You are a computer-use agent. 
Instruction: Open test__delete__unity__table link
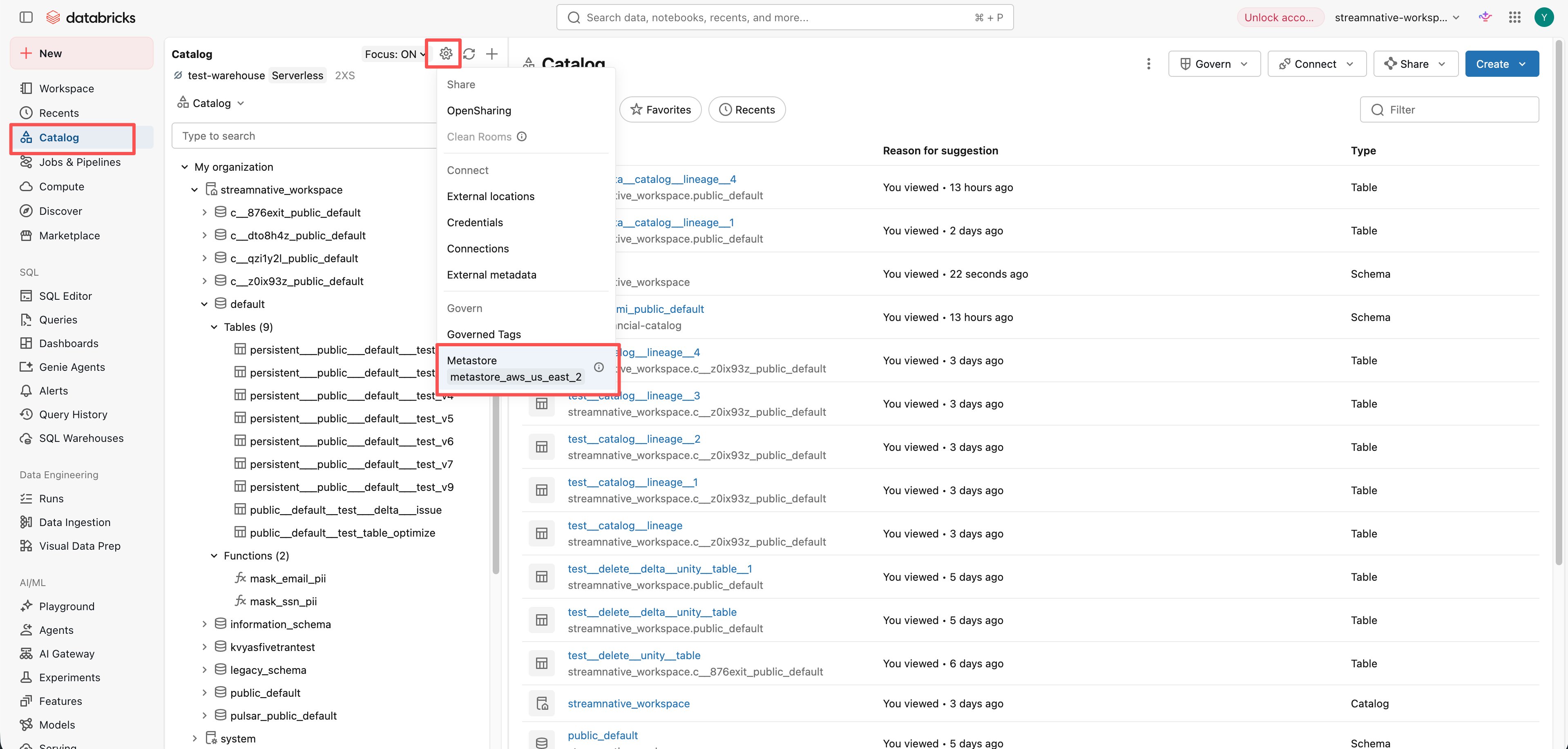634,655
